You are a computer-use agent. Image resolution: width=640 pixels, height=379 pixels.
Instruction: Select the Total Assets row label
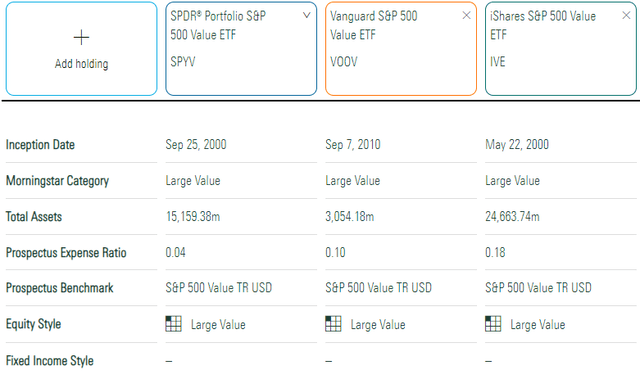tap(34, 217)
